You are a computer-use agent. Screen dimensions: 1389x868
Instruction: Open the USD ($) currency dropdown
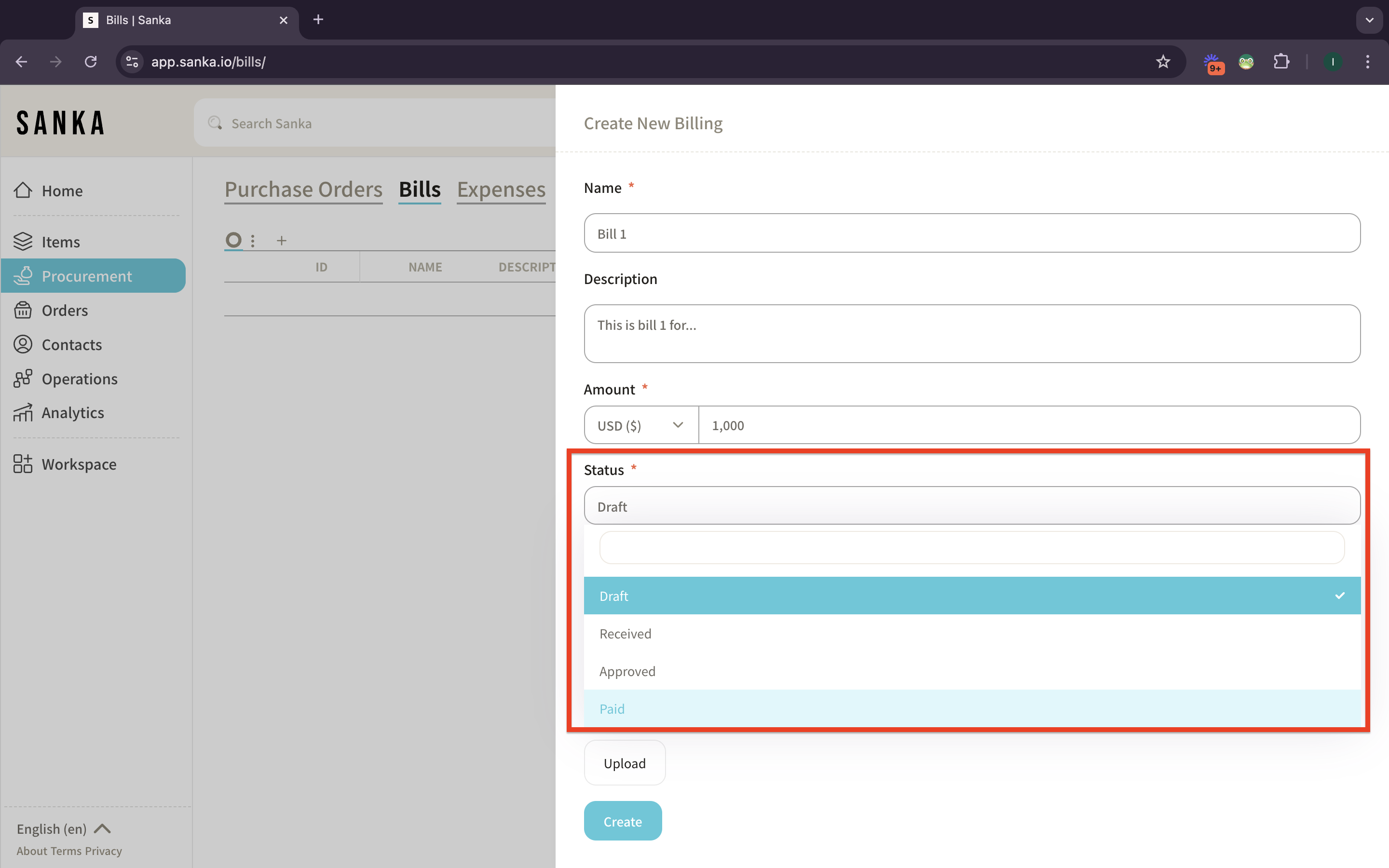[640, 425]
